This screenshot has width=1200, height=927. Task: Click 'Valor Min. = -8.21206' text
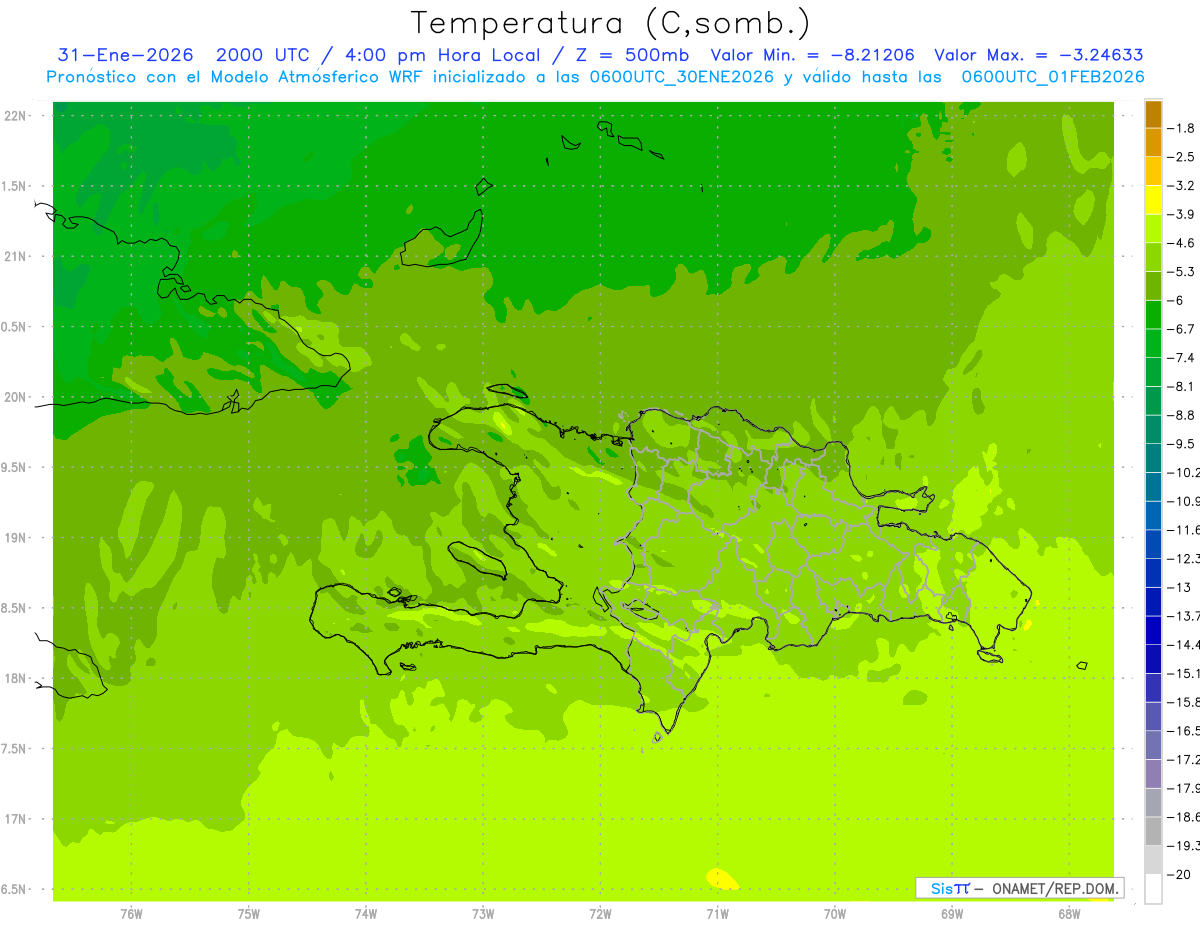pyautogui.click(x=812, y=55)
